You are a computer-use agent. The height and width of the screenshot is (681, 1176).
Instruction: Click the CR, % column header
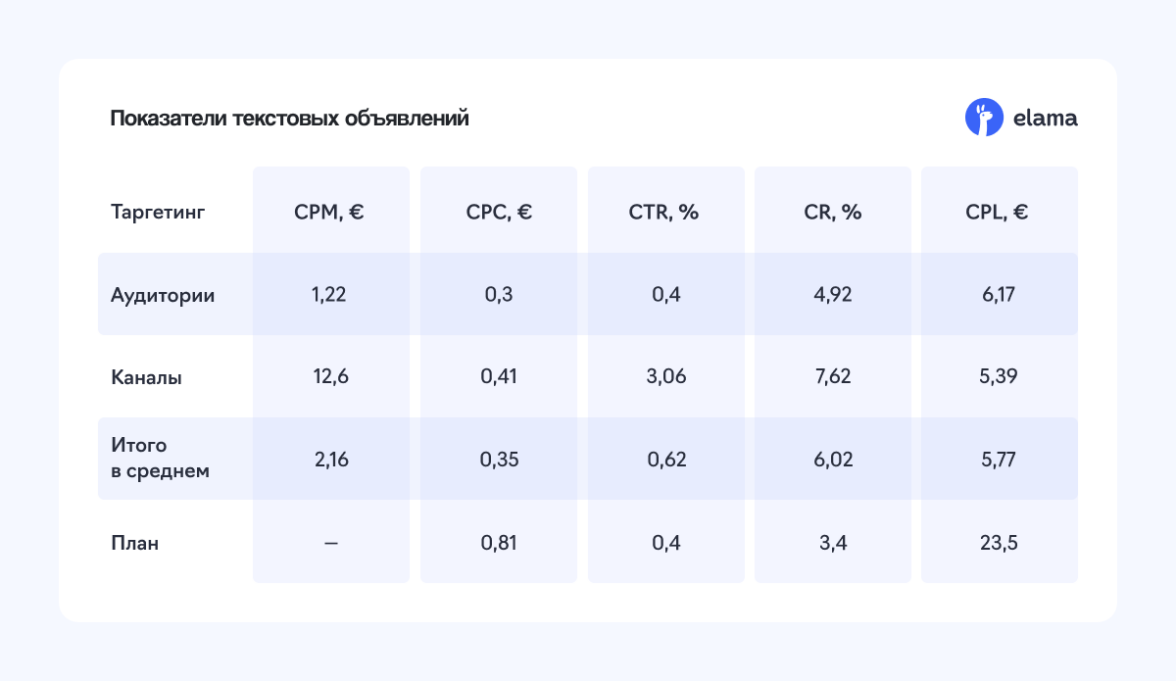click(832, 212)
